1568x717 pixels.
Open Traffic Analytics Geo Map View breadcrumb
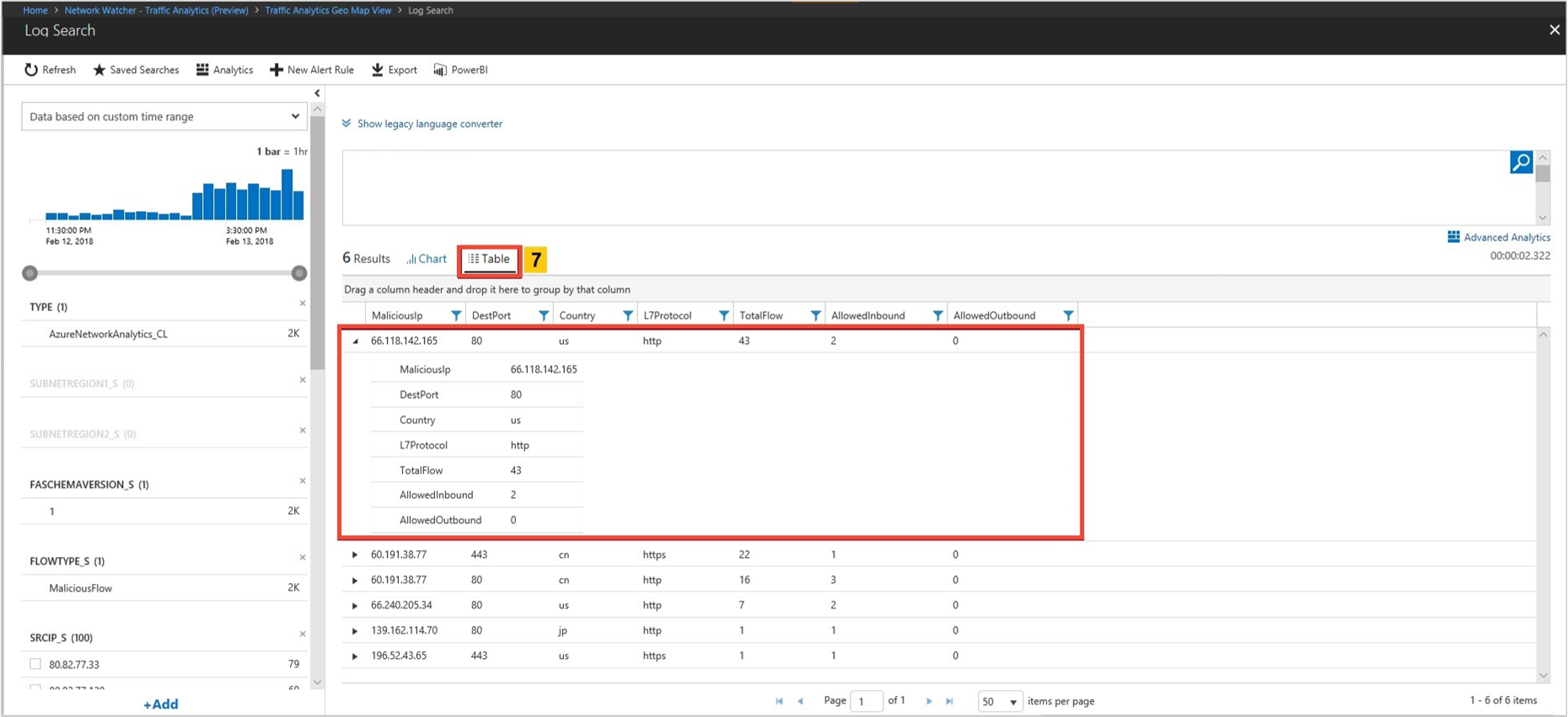[328, 10]
